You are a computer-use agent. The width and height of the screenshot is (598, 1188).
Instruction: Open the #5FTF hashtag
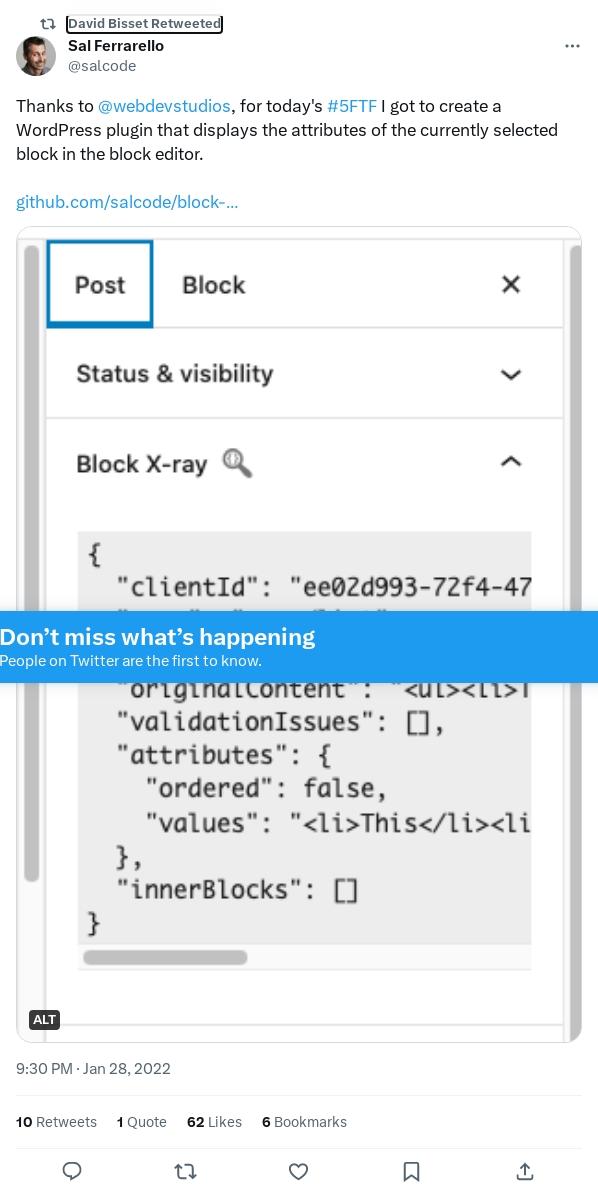coord(352,105)
